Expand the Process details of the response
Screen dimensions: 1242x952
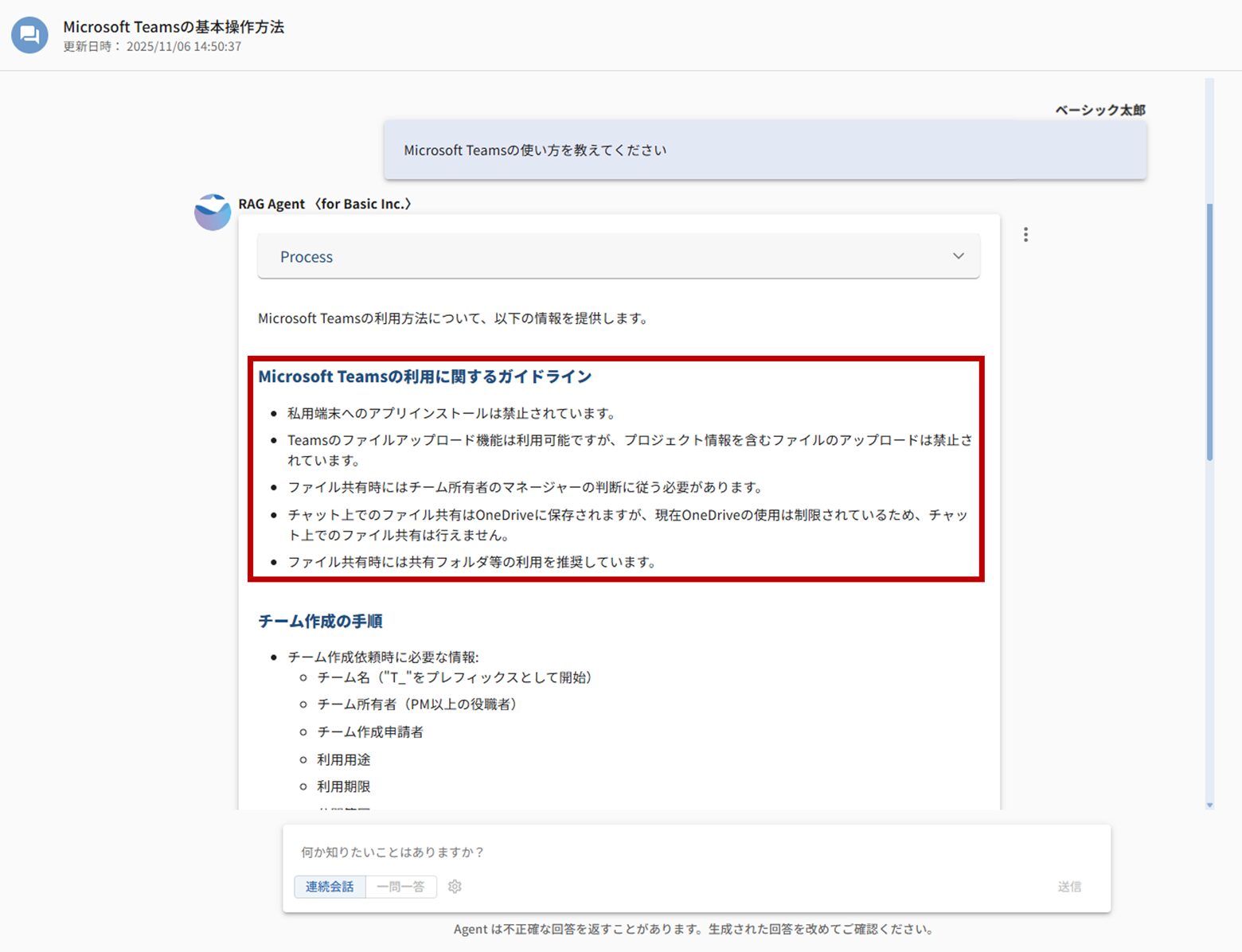(x=618, y=256)
